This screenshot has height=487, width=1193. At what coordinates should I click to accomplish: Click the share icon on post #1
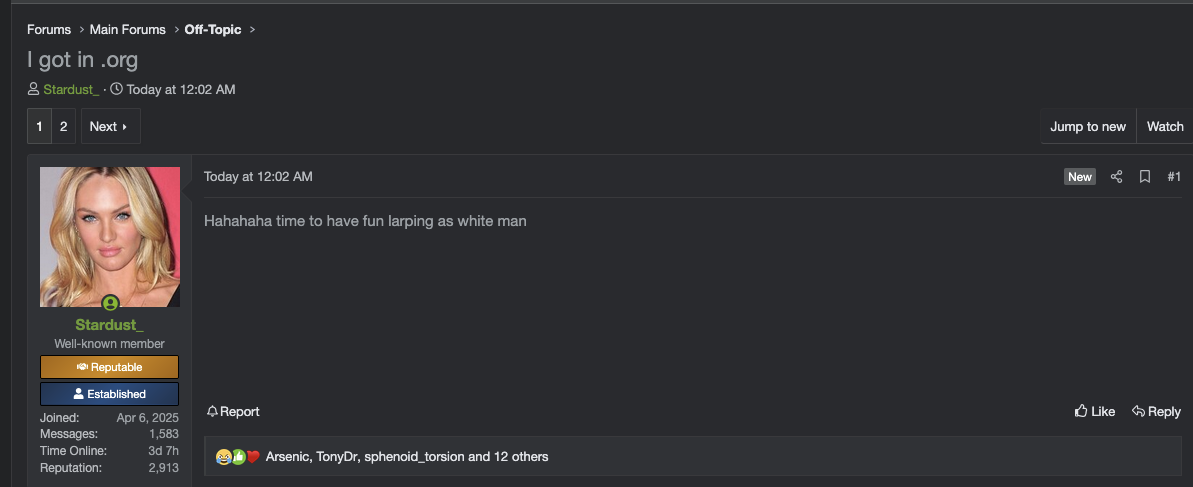tap(1116, 177)
